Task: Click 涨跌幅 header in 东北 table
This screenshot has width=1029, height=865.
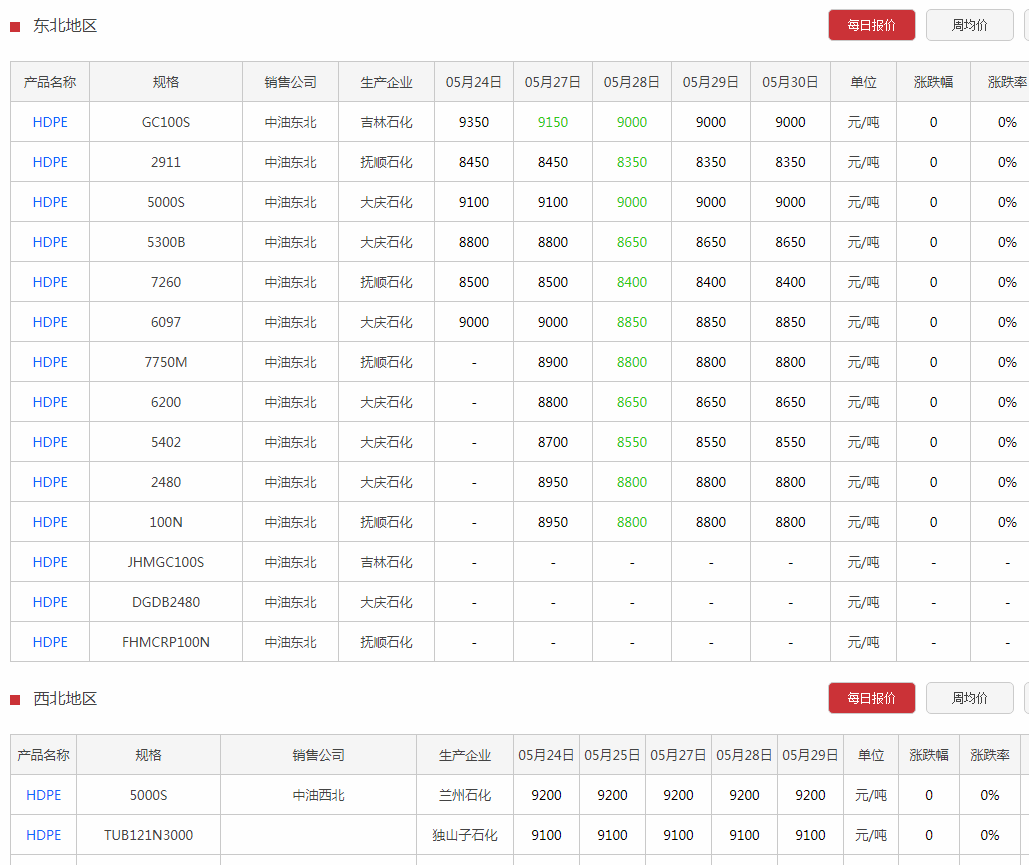Action: [x=933, y=82]
